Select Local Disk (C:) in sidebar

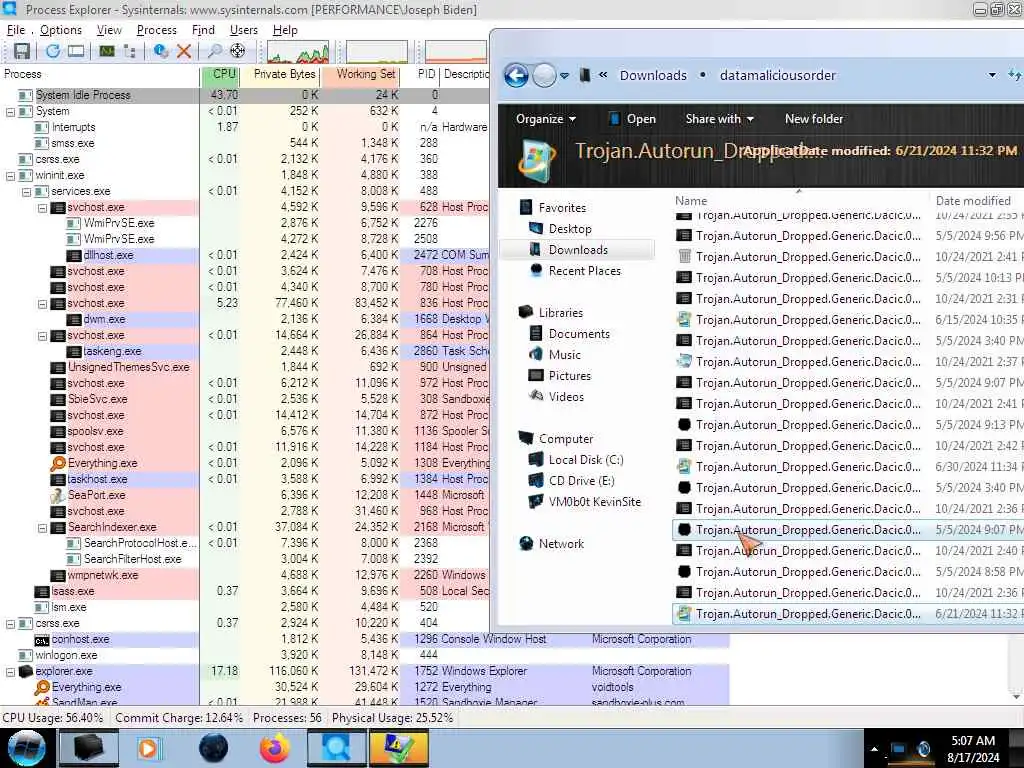tap(585, 460)
